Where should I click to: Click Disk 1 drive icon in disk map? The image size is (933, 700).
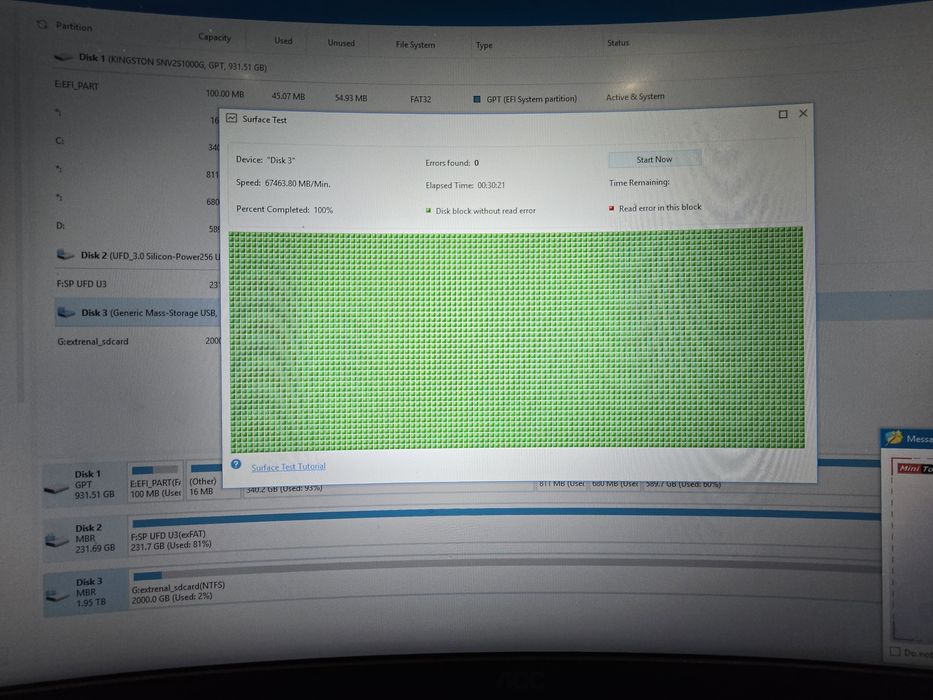[57, 489]
